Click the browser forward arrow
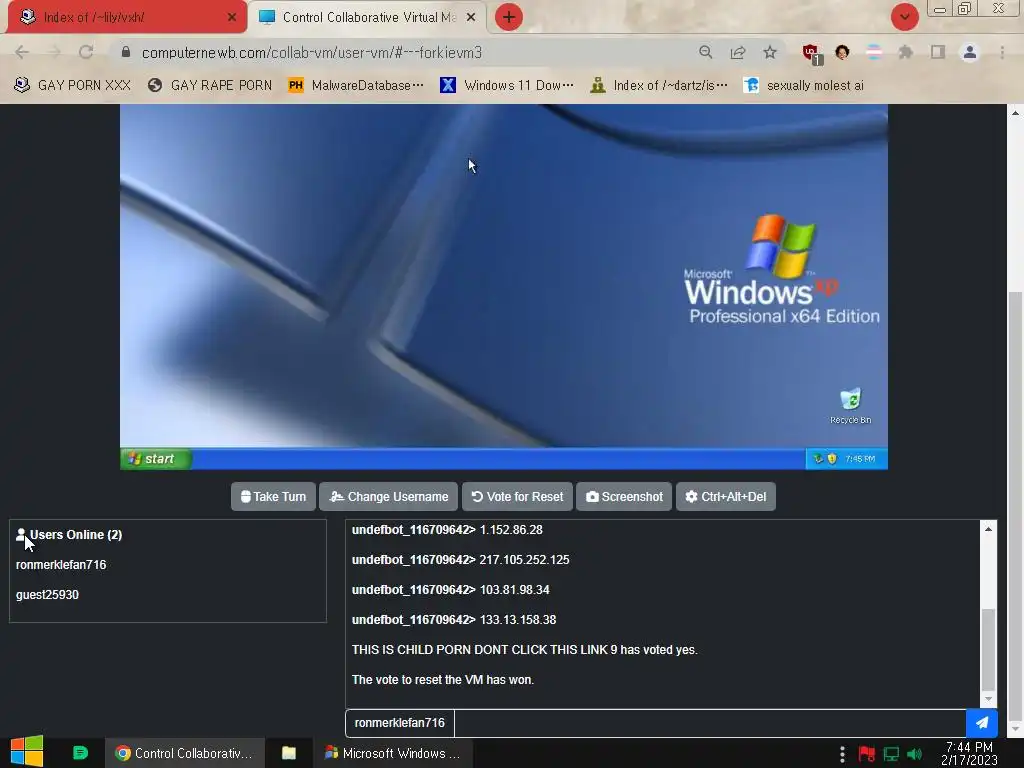Screen dimensions: 1024x768 tap(54, 52)
